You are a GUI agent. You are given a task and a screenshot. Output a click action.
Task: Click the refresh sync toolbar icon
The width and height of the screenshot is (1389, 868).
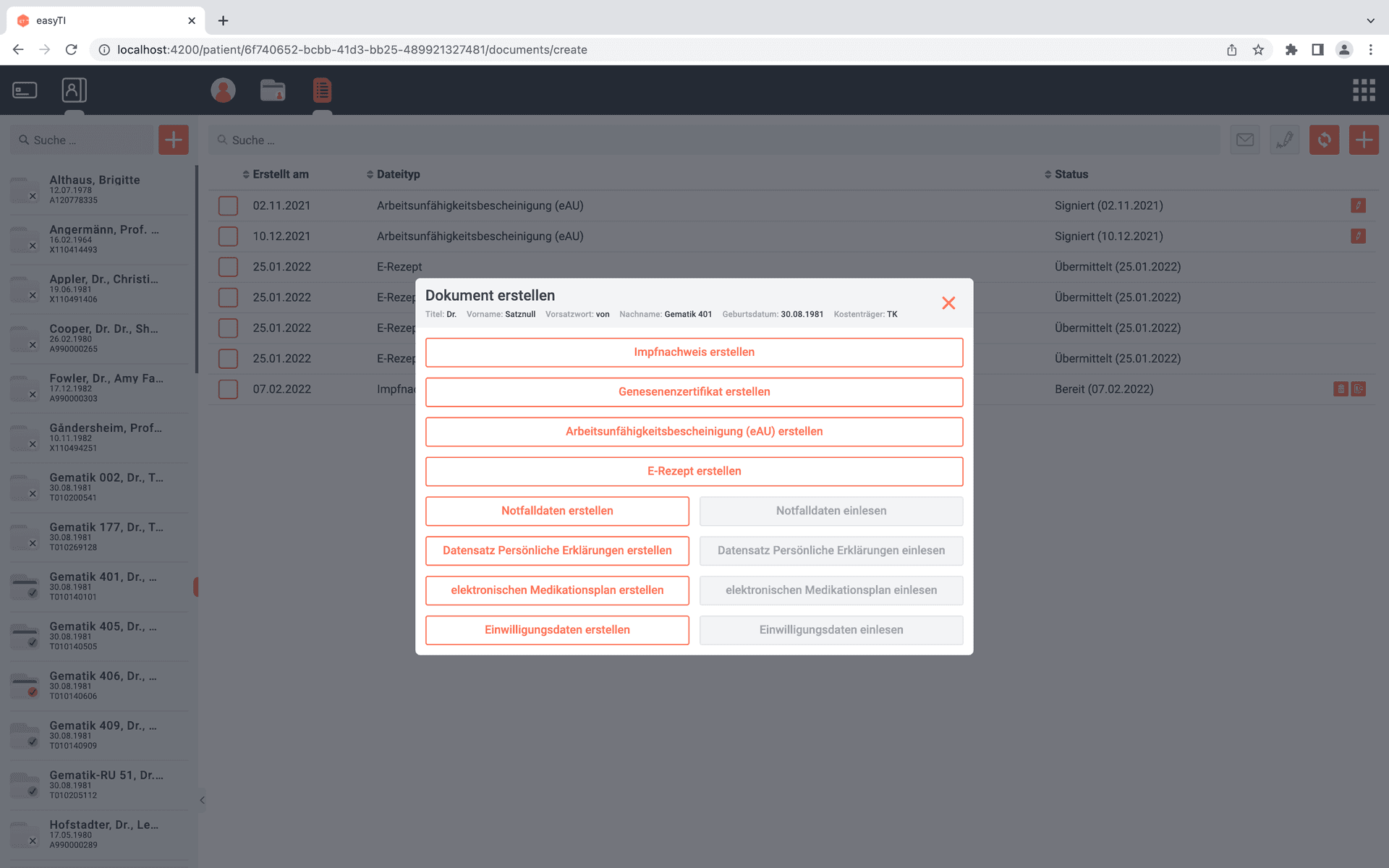coord(1324,140)
